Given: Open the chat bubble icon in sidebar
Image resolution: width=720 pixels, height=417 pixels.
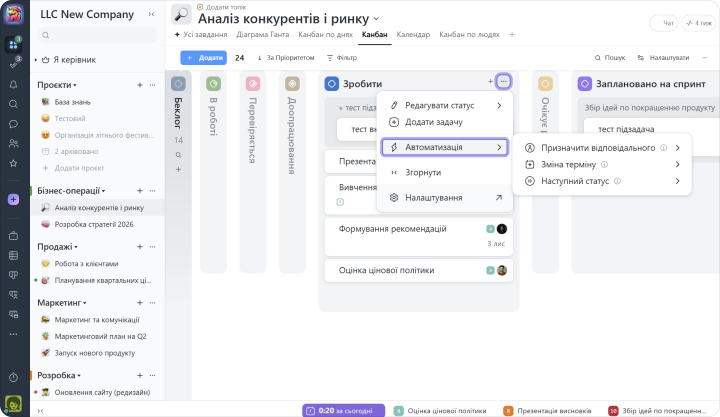Looking at the screenshot, I should 13,123.
